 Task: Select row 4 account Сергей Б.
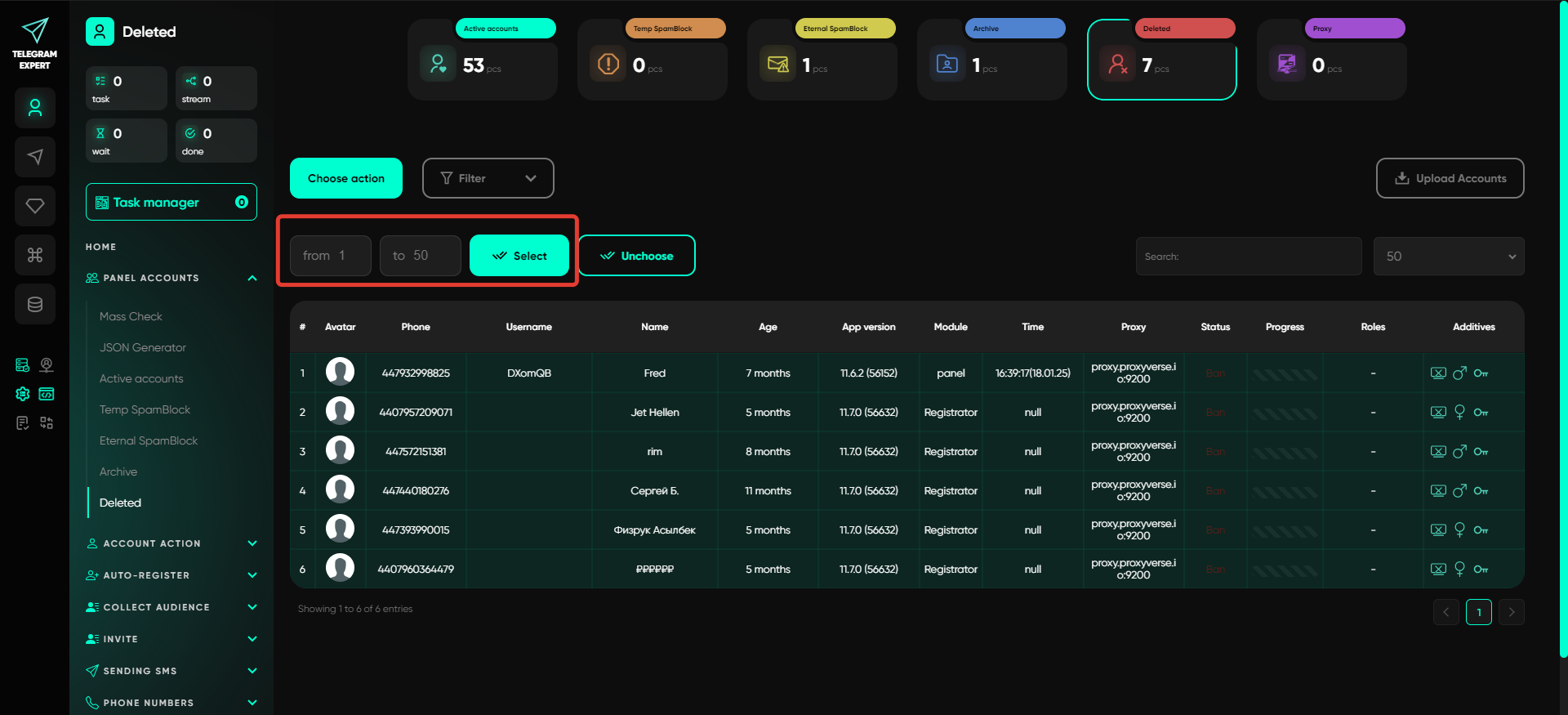pyautogui.click(x=654, y=491)
